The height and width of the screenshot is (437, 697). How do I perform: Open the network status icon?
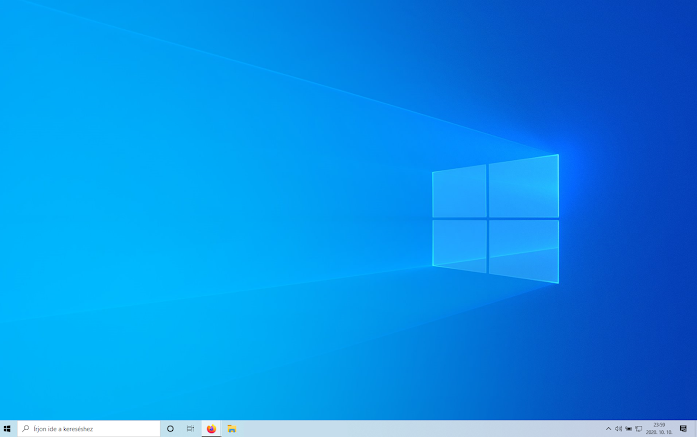639,429
